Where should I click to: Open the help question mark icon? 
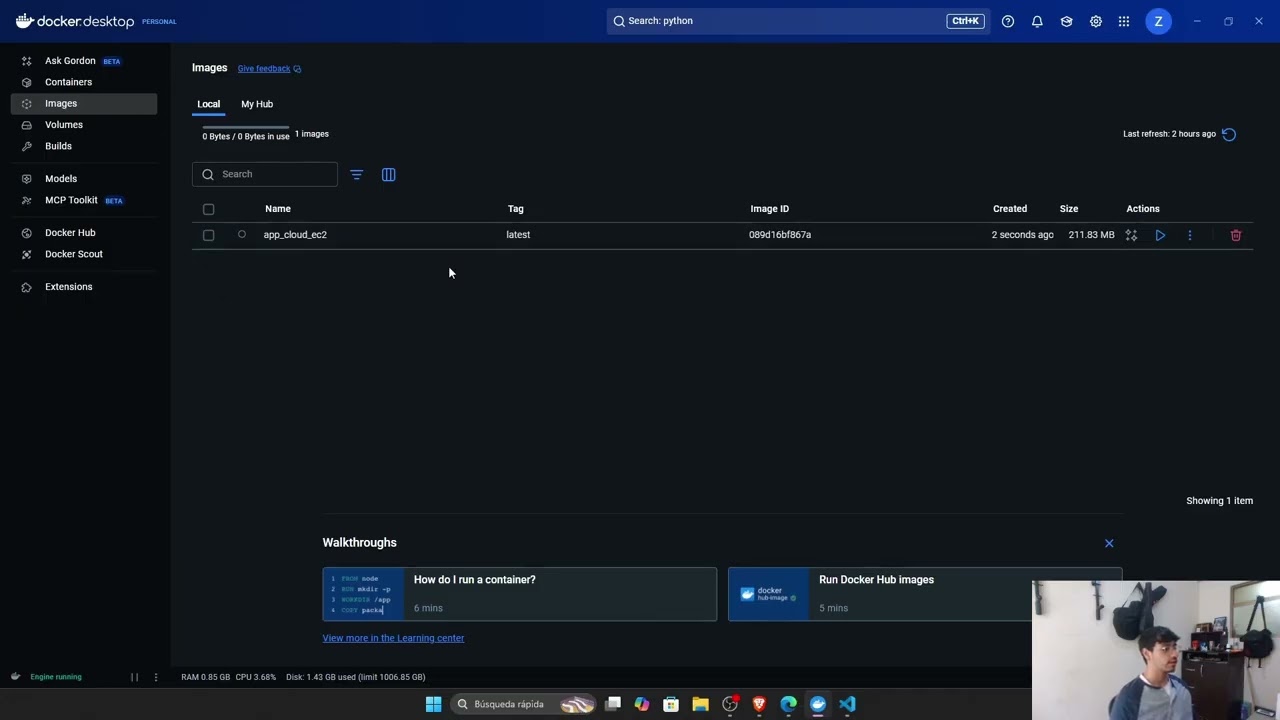[x=1008, y=21]
